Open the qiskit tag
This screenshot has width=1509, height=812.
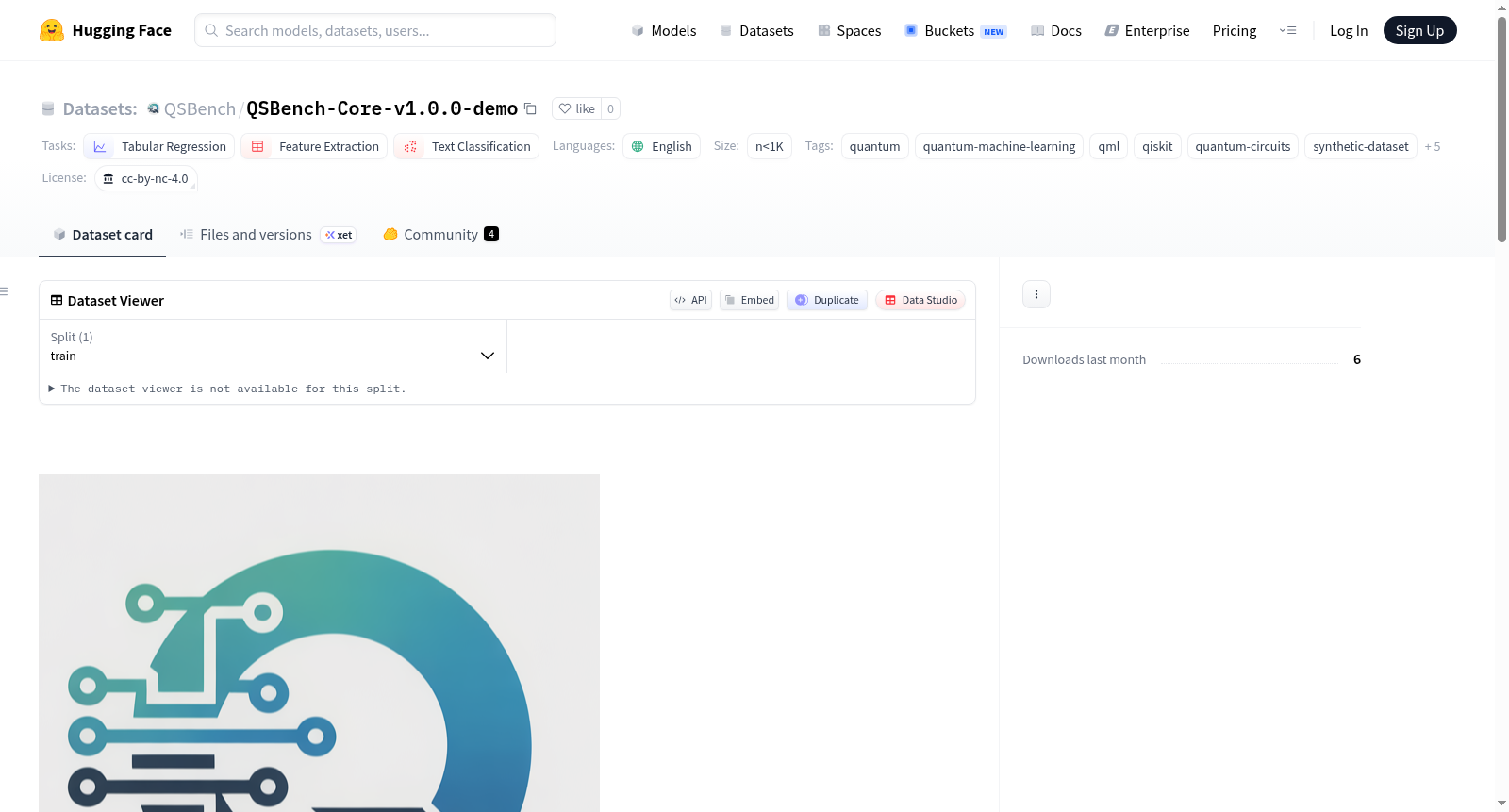click(1157, 146)
